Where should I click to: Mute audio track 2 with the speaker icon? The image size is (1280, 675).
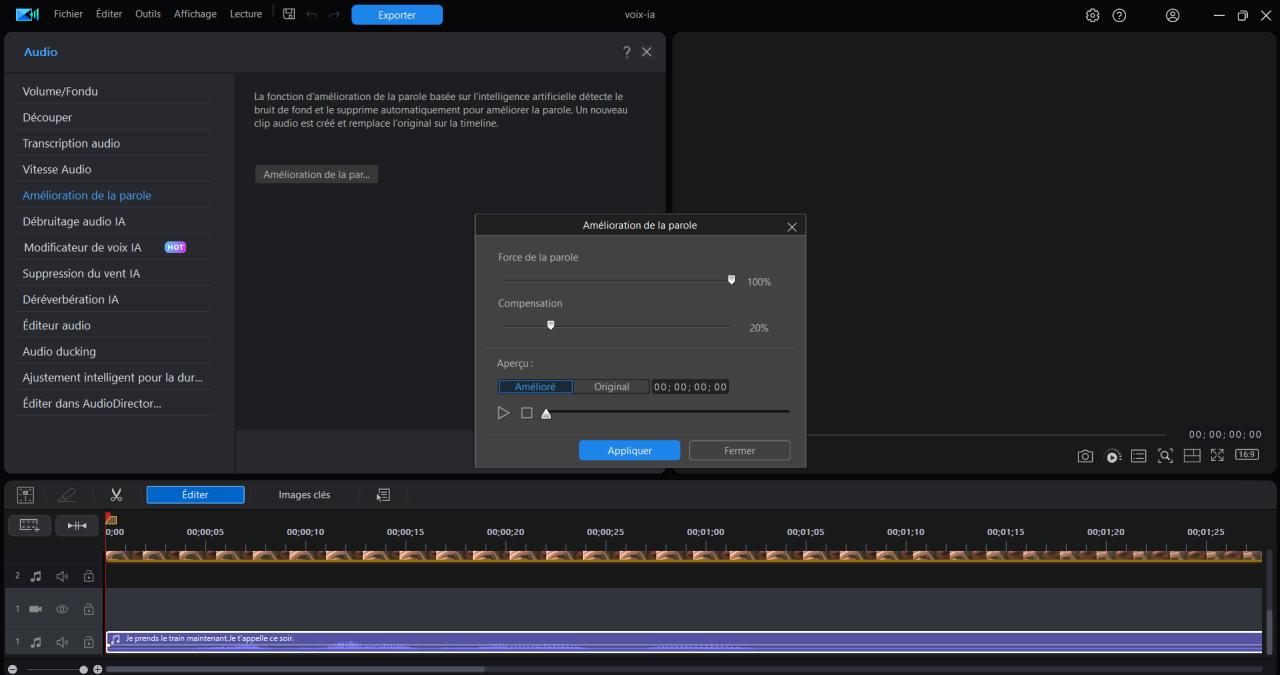[x=61, y=575]
